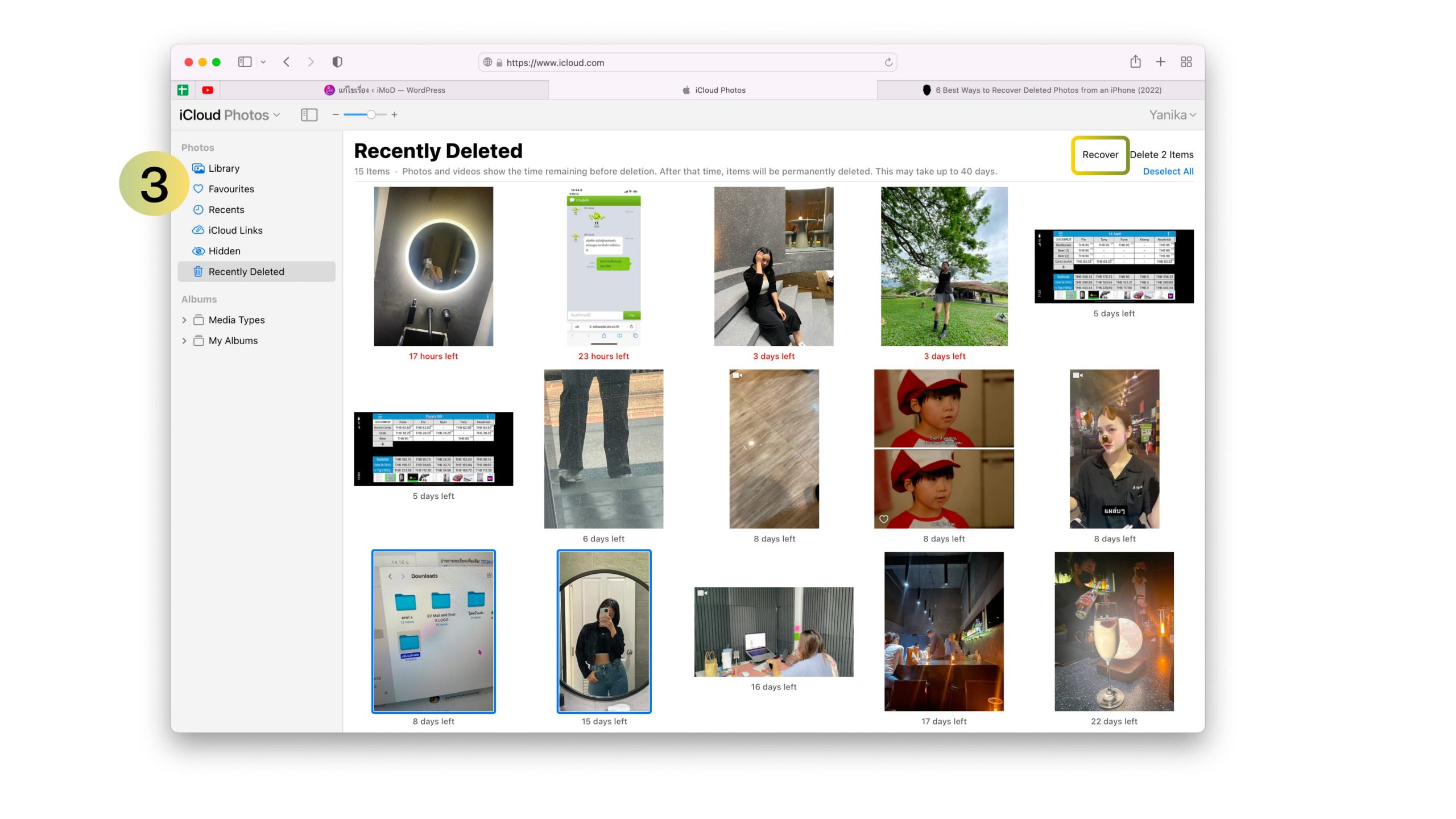Click the Recover button
1456x819 pixels.
click(x=1100, y=155)
